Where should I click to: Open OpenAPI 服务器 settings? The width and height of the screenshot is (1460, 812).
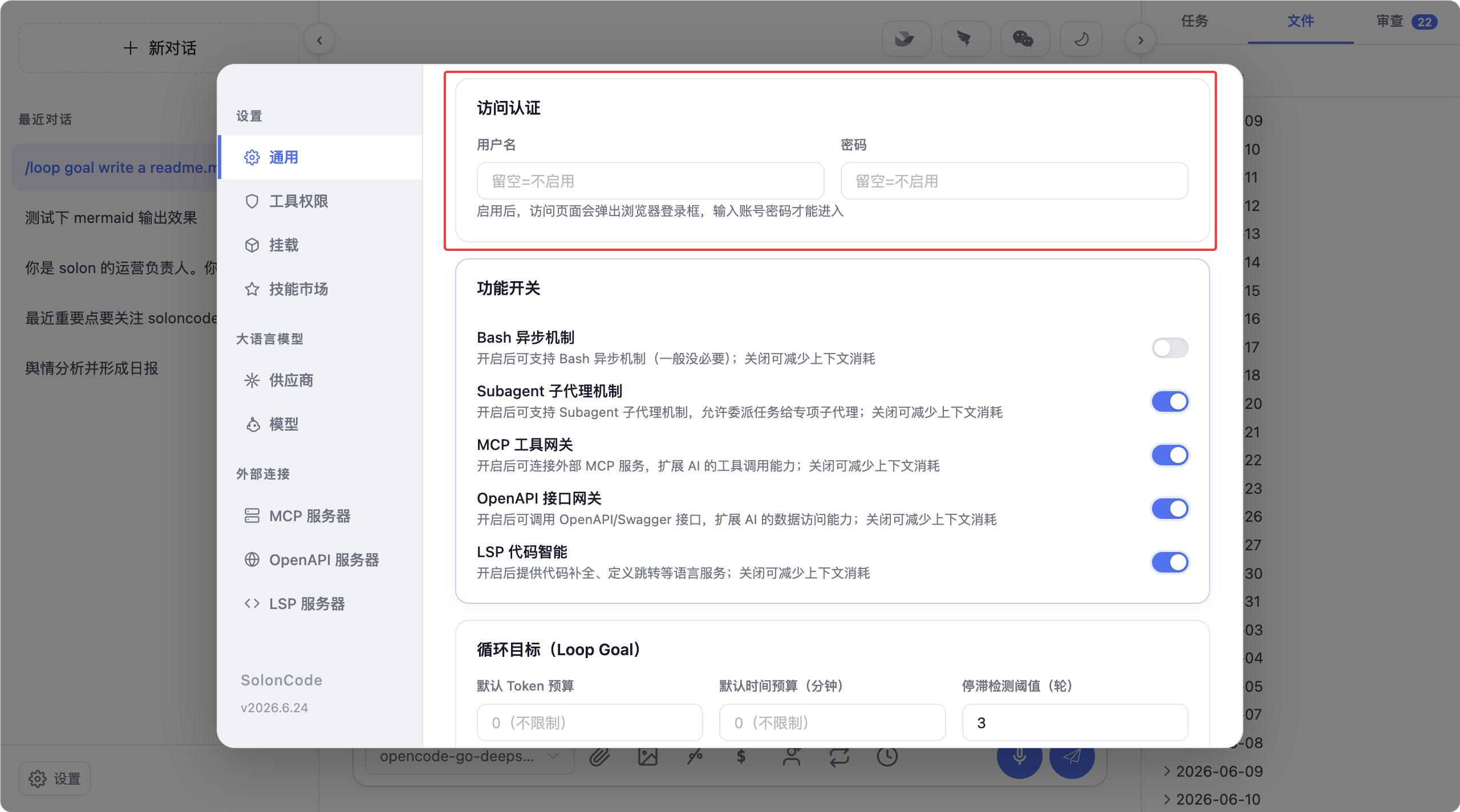point(321,560)
